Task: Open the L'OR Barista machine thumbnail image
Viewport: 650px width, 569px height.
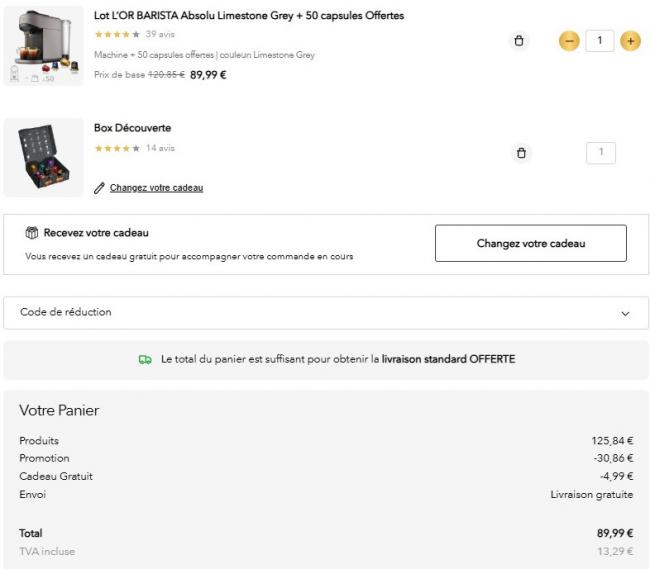Action: coord(43,46)
